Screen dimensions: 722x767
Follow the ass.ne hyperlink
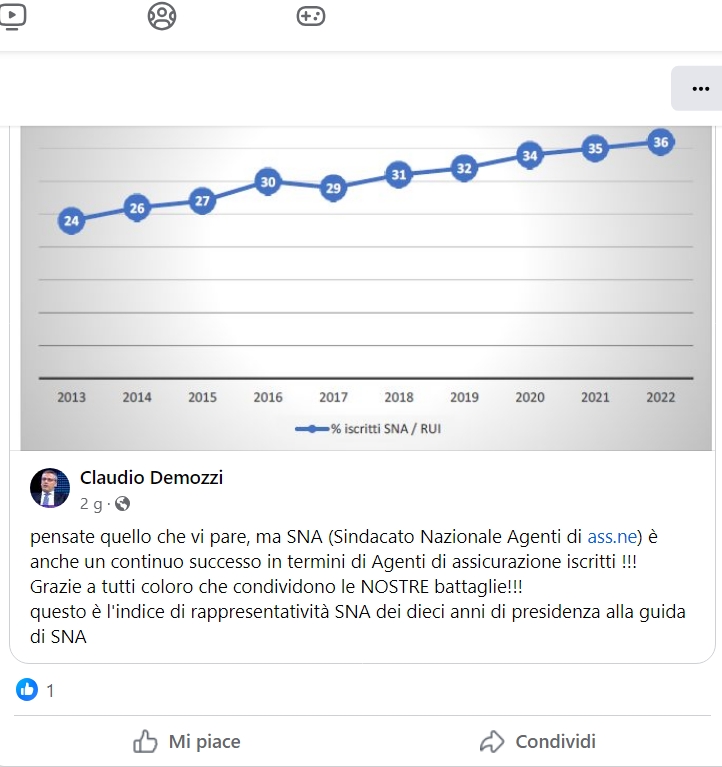612,537
